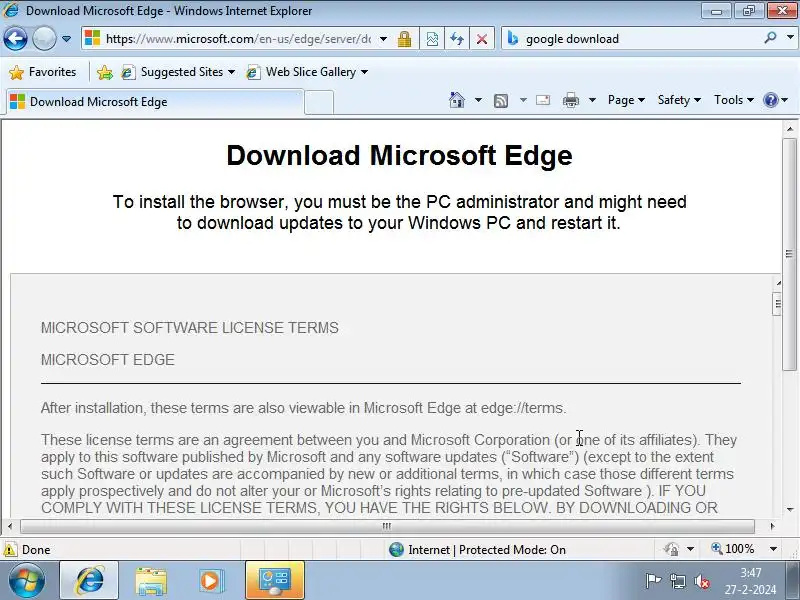The image size is (800, 600).
Task: Expand the privacy status dropdown arrow
Action: tap(690, 549)
